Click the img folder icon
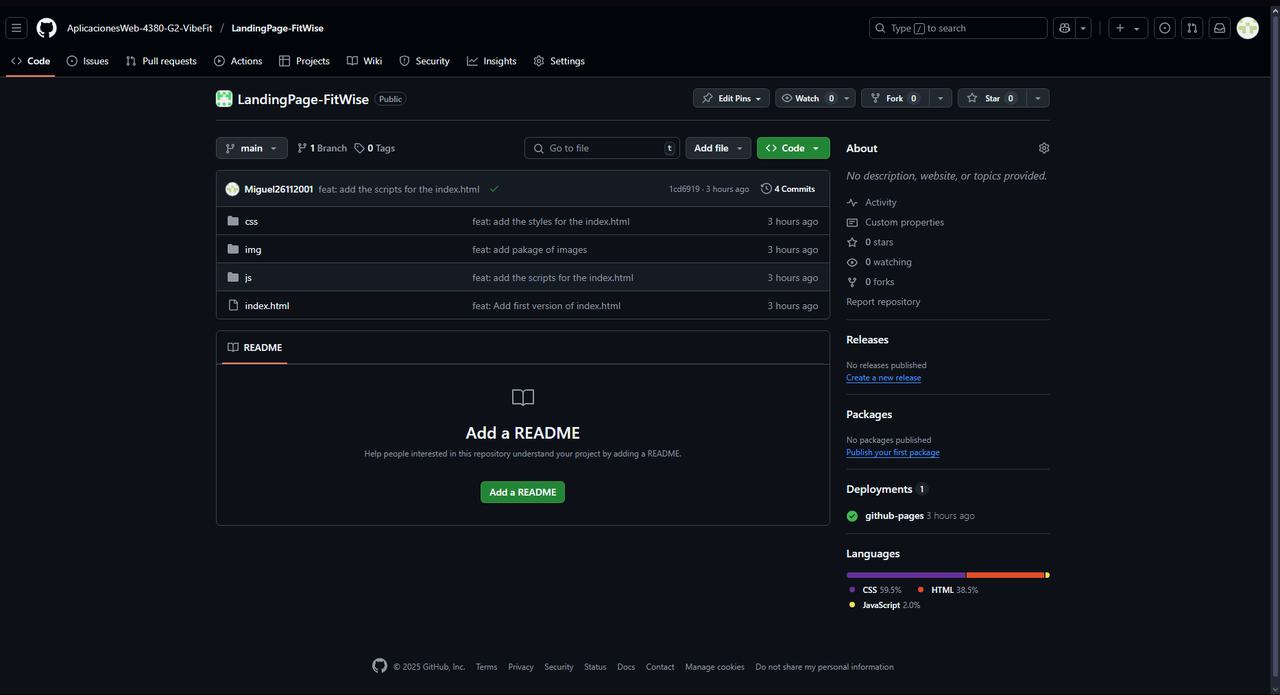 pyautogui.click(x=233, y=249)
